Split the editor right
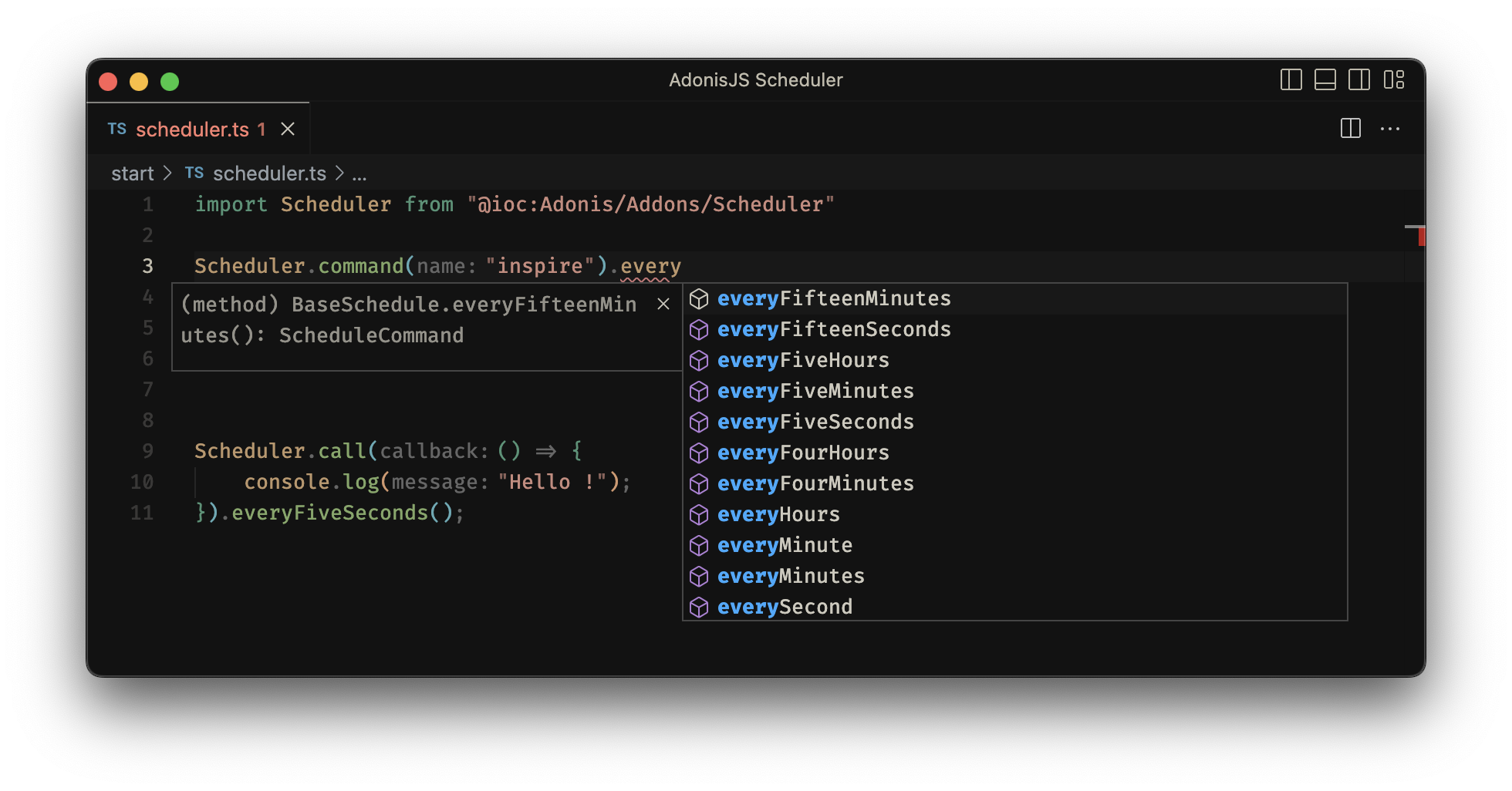The height and width of the screenshot is (791, 1512). pos(1350,129)
